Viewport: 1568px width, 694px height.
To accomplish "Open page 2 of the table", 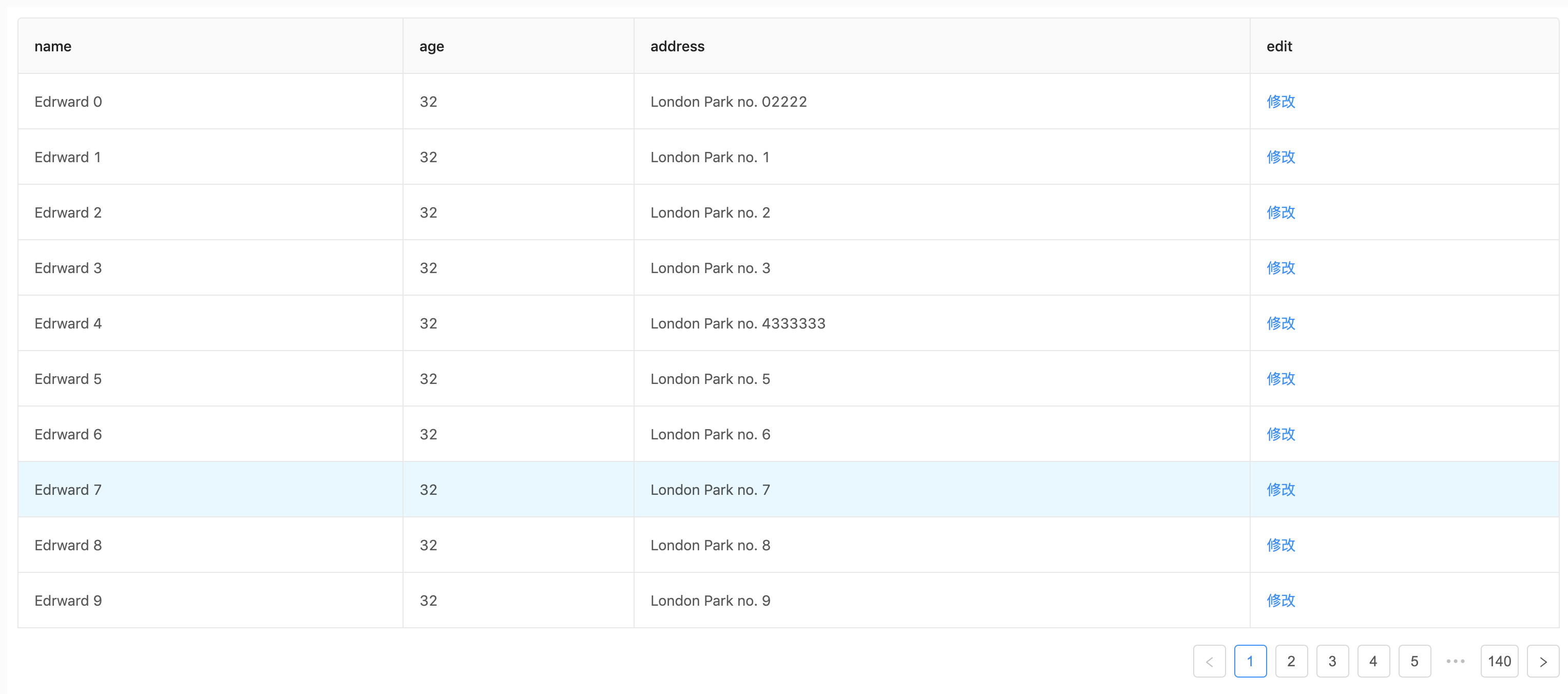I will (1292, 661).
